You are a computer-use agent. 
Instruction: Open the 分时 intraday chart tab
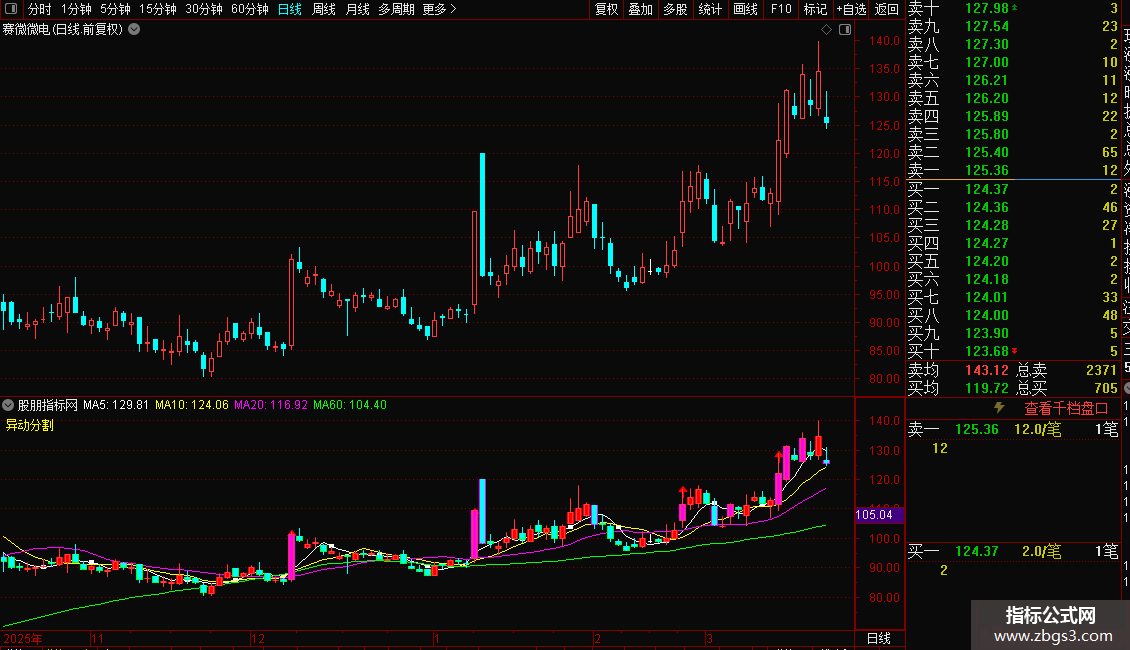click(40, 9)
